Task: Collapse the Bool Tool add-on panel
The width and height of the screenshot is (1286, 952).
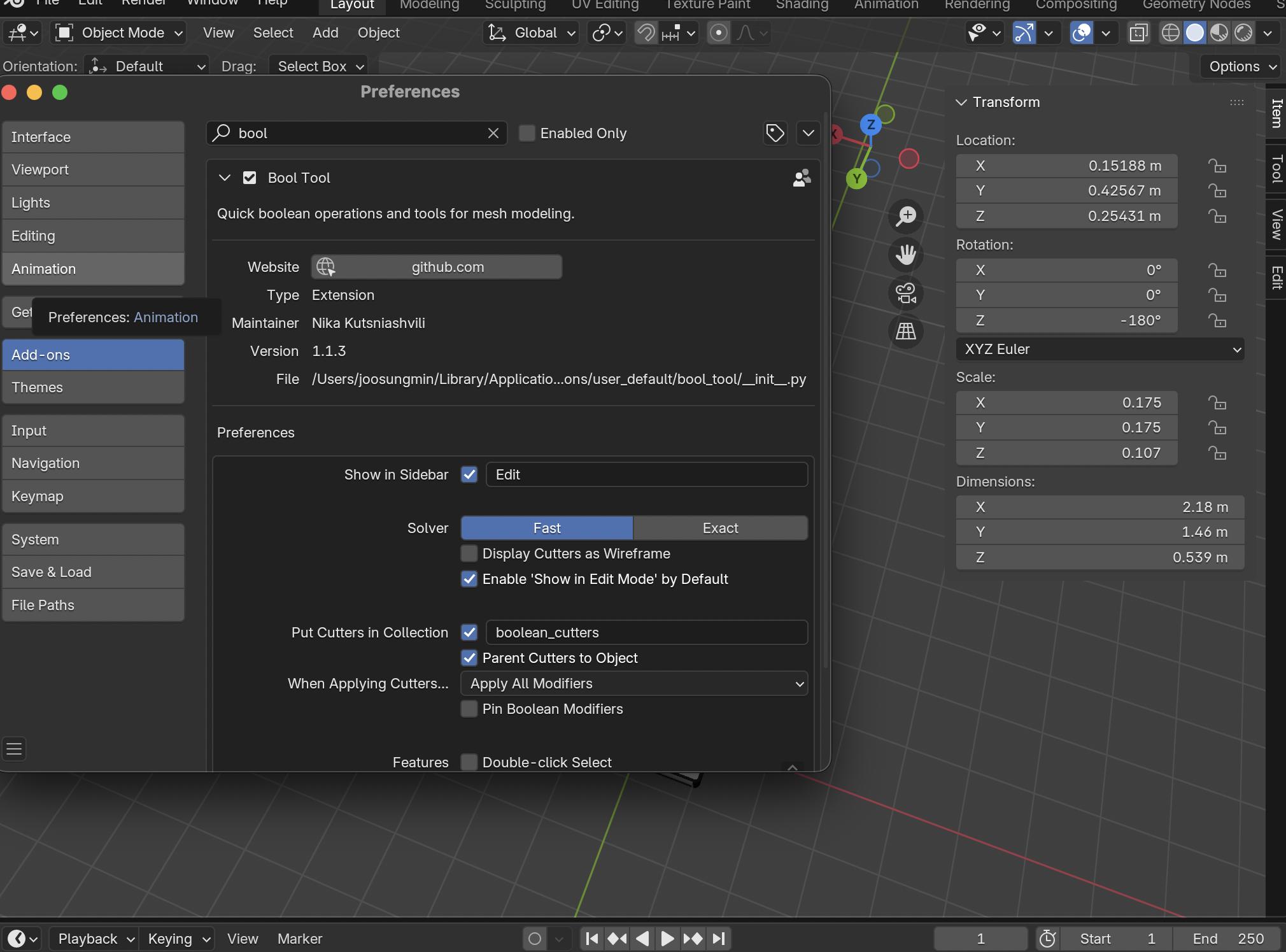Action: [224, 178]
